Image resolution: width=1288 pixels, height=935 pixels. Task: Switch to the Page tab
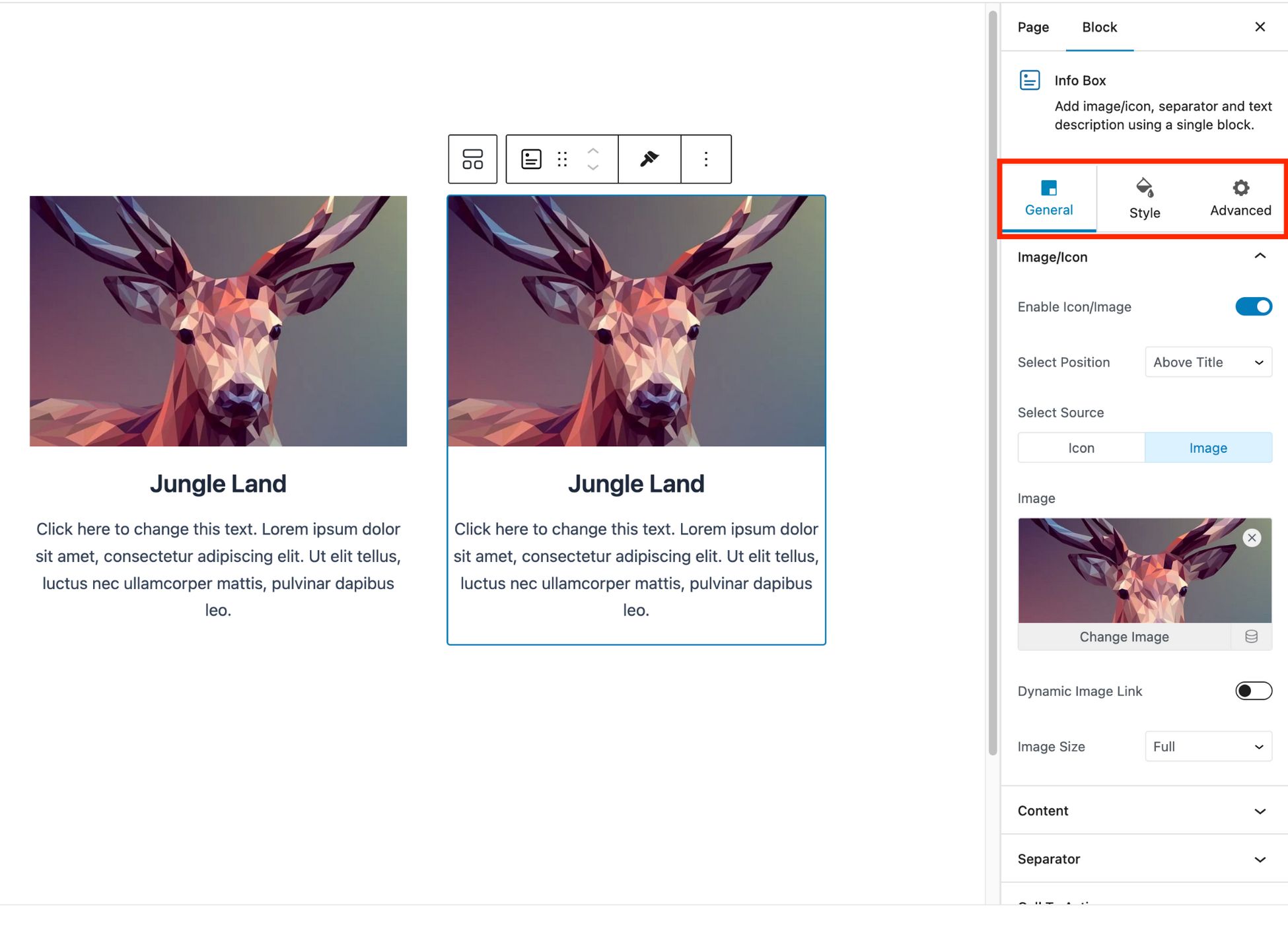click(x=1034, y=27)
